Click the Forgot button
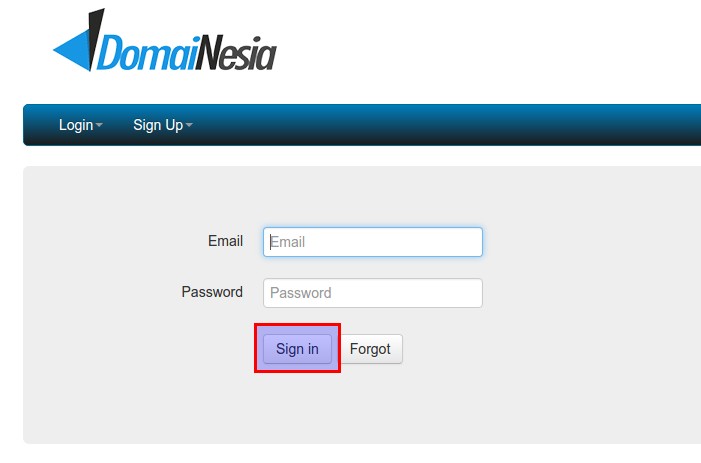The width and height of the screenshot is (701, 463). (370, 349)
